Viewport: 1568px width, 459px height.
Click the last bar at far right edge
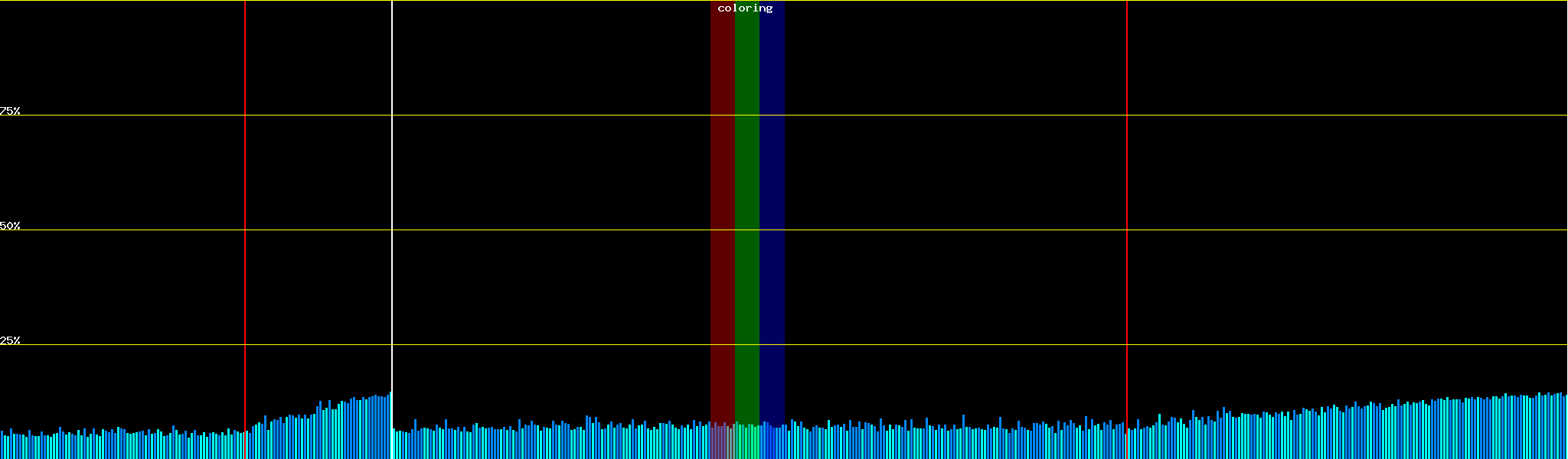(x=1566, y=427)
